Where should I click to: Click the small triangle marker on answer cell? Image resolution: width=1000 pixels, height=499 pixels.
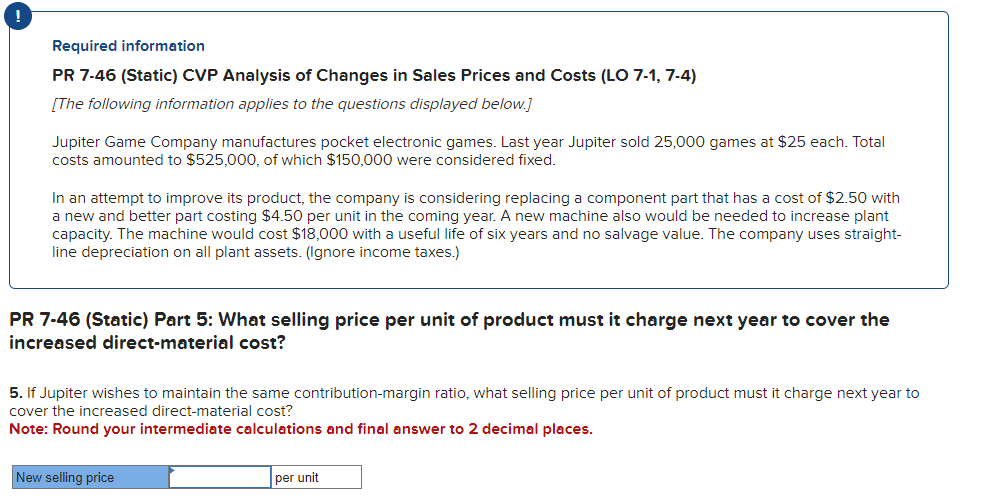coord(171,468)
